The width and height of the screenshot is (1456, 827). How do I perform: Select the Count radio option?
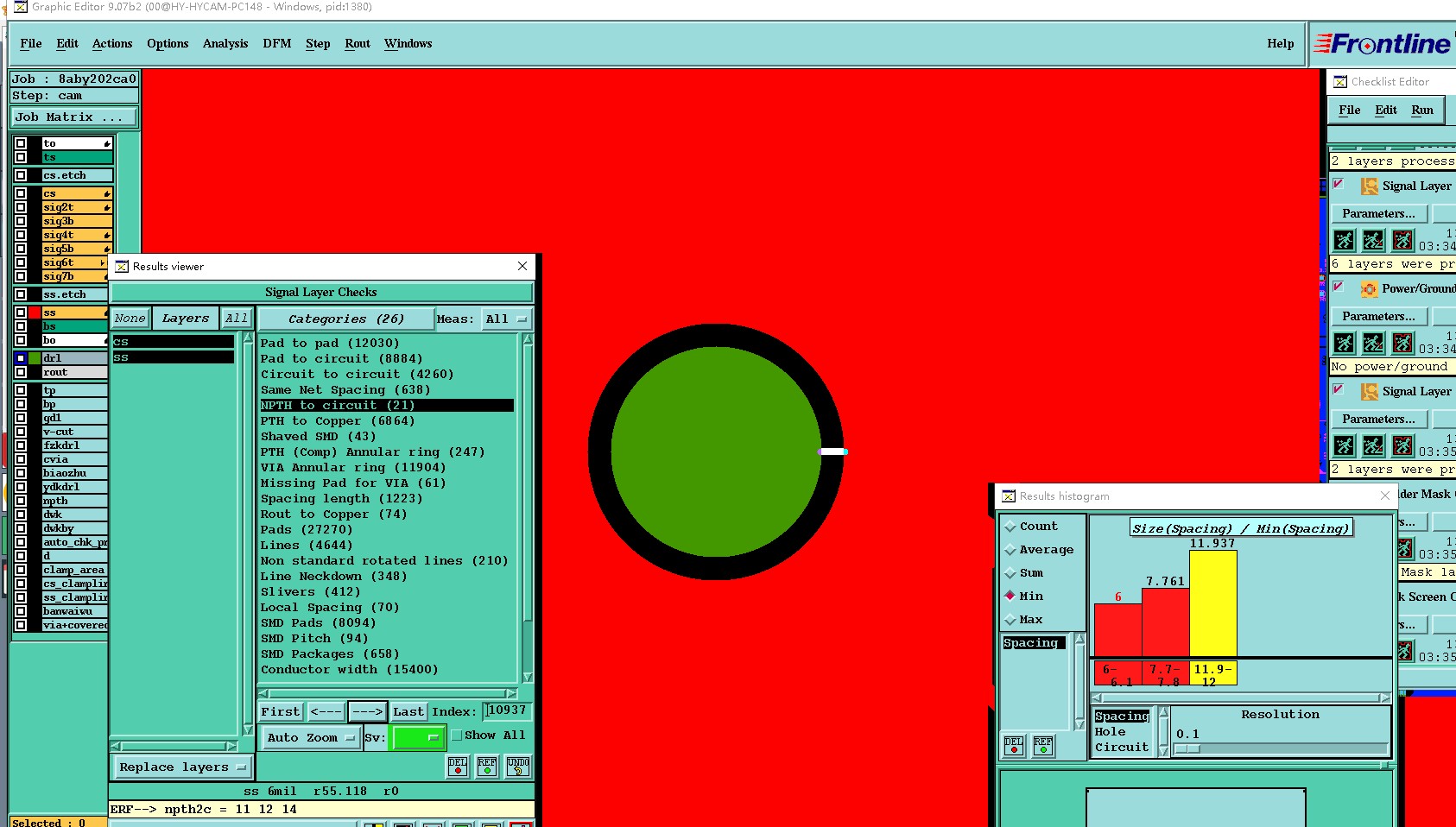click(x=1010, y=526)
